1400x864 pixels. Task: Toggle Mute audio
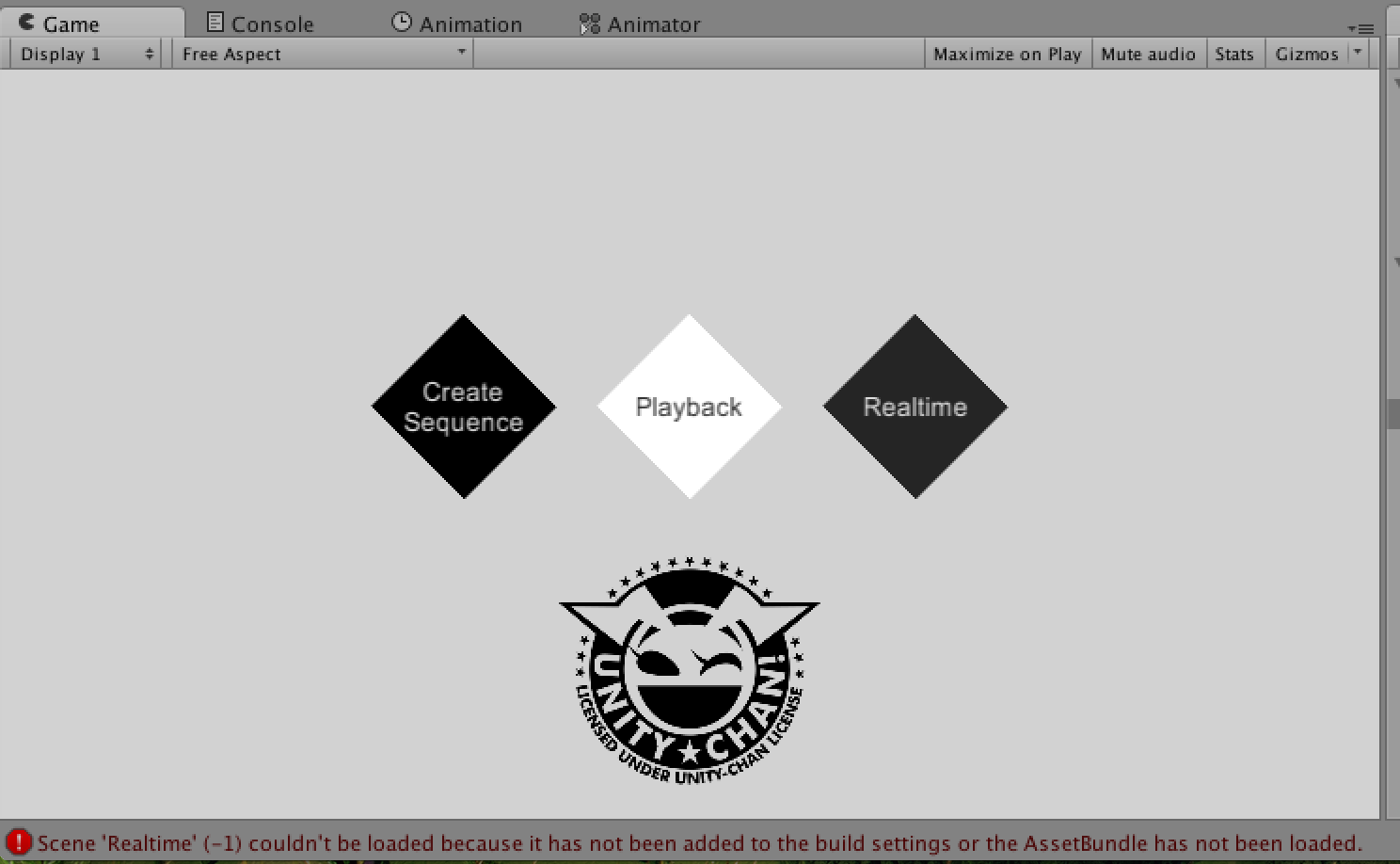click(x=1148, y=54)
